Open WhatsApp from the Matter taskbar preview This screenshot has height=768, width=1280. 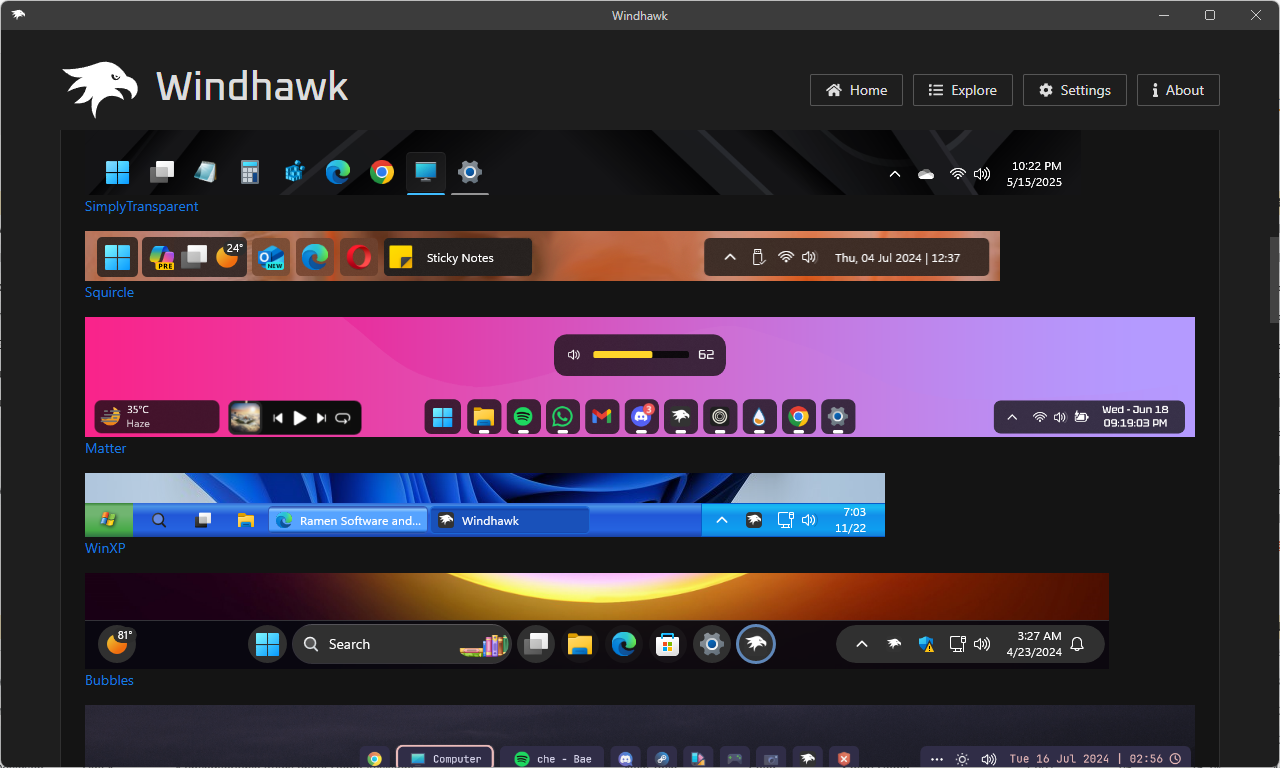click(562, 417)
